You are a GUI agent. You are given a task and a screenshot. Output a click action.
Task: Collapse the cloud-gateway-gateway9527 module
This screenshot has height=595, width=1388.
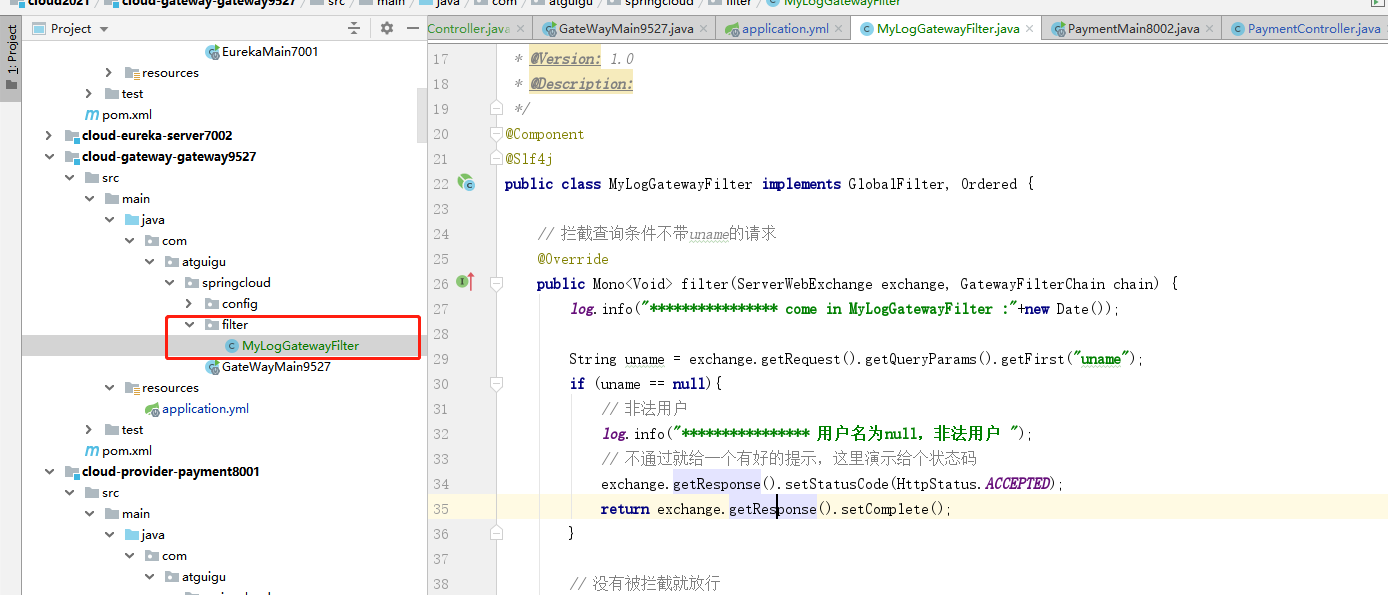tap(48, 157)
